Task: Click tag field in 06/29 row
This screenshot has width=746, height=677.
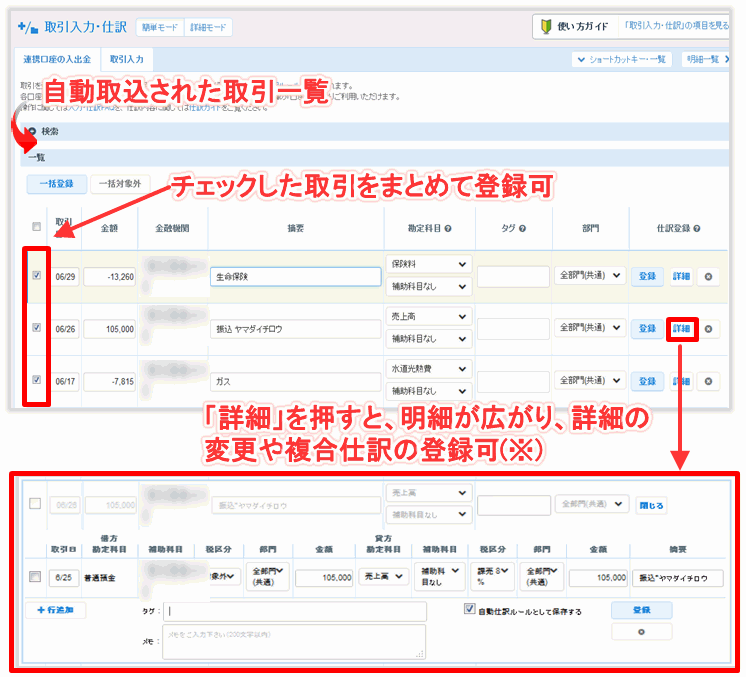Action: pos(513,277)
